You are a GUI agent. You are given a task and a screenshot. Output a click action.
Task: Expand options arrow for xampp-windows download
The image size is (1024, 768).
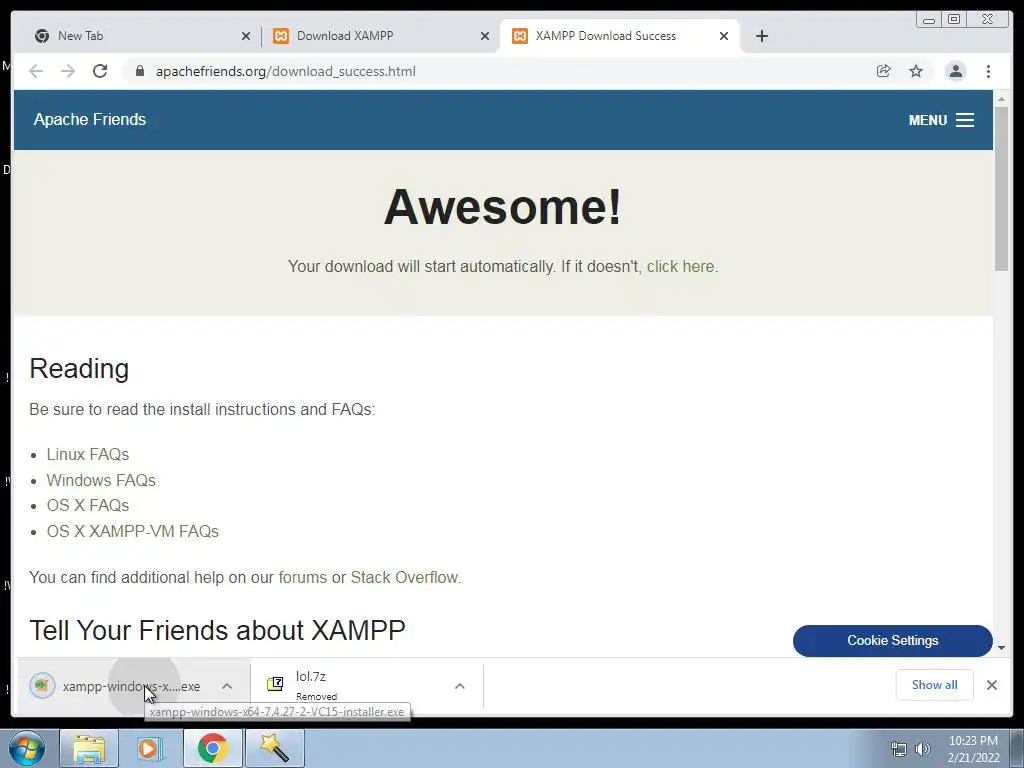(x=227, y=686)
